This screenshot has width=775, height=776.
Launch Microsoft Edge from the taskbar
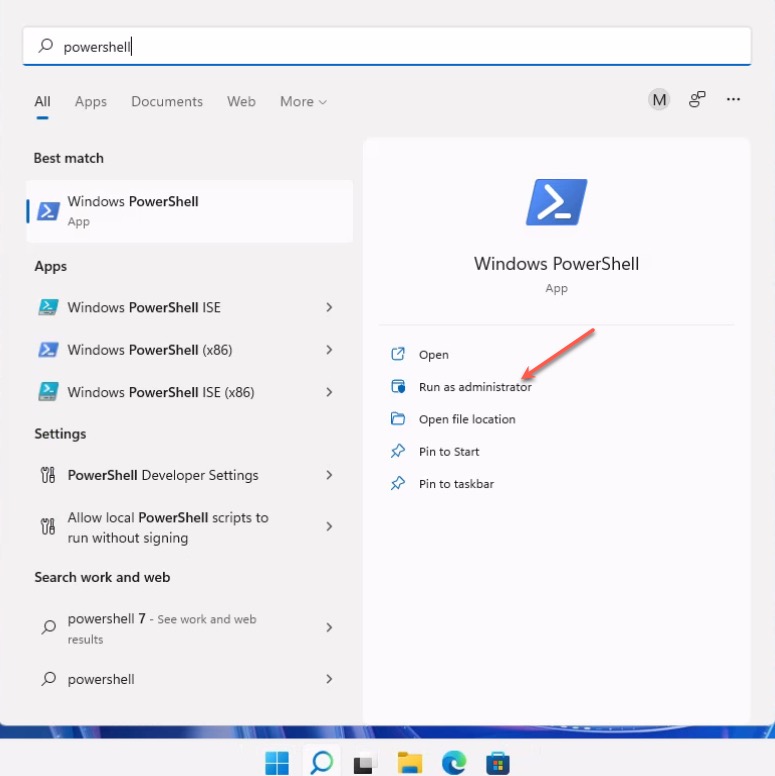point(454,763)
